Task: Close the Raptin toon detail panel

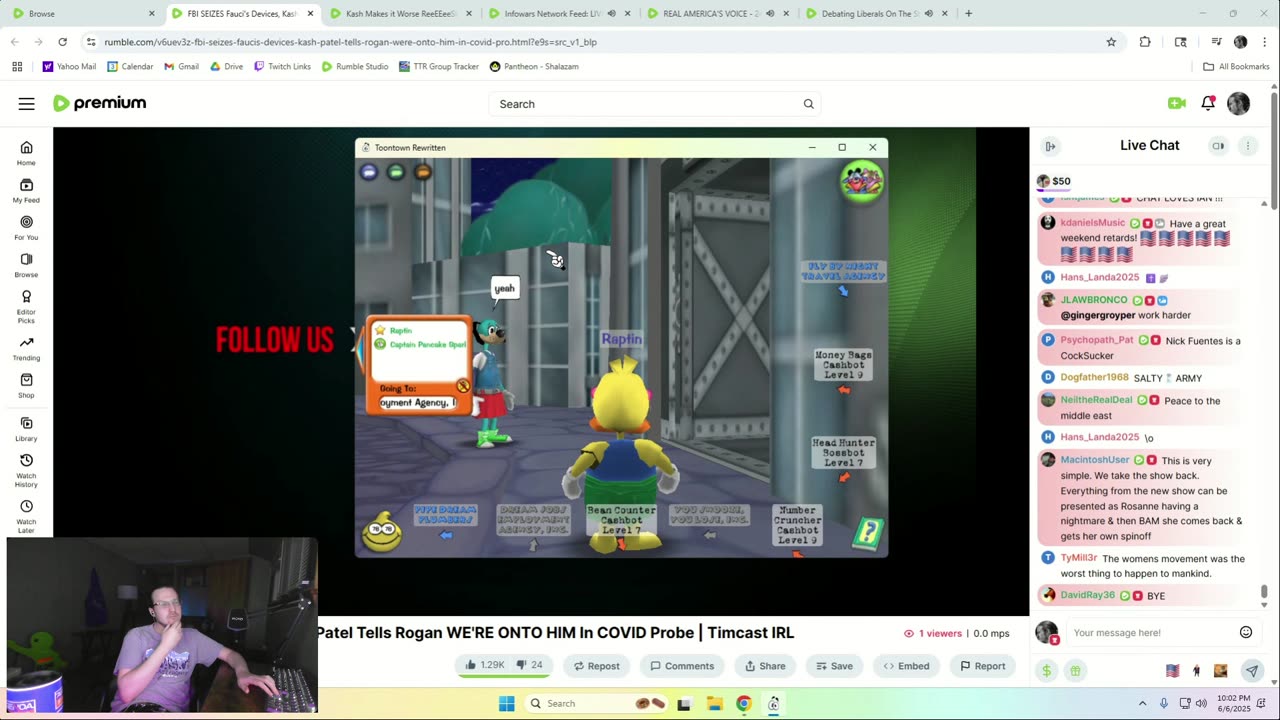Action: 463,386
